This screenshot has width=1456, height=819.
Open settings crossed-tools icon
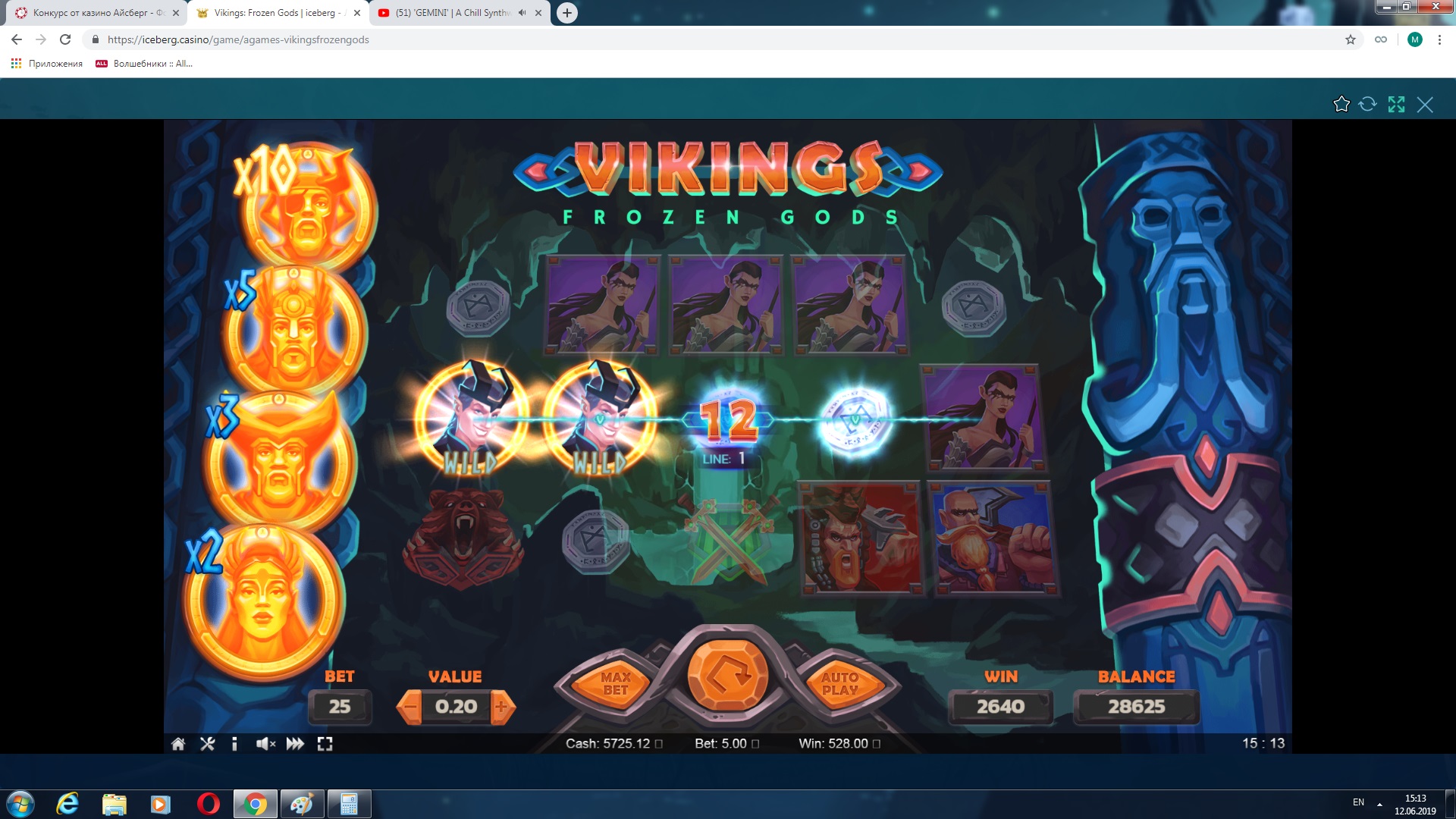click(x=207, y=744)
